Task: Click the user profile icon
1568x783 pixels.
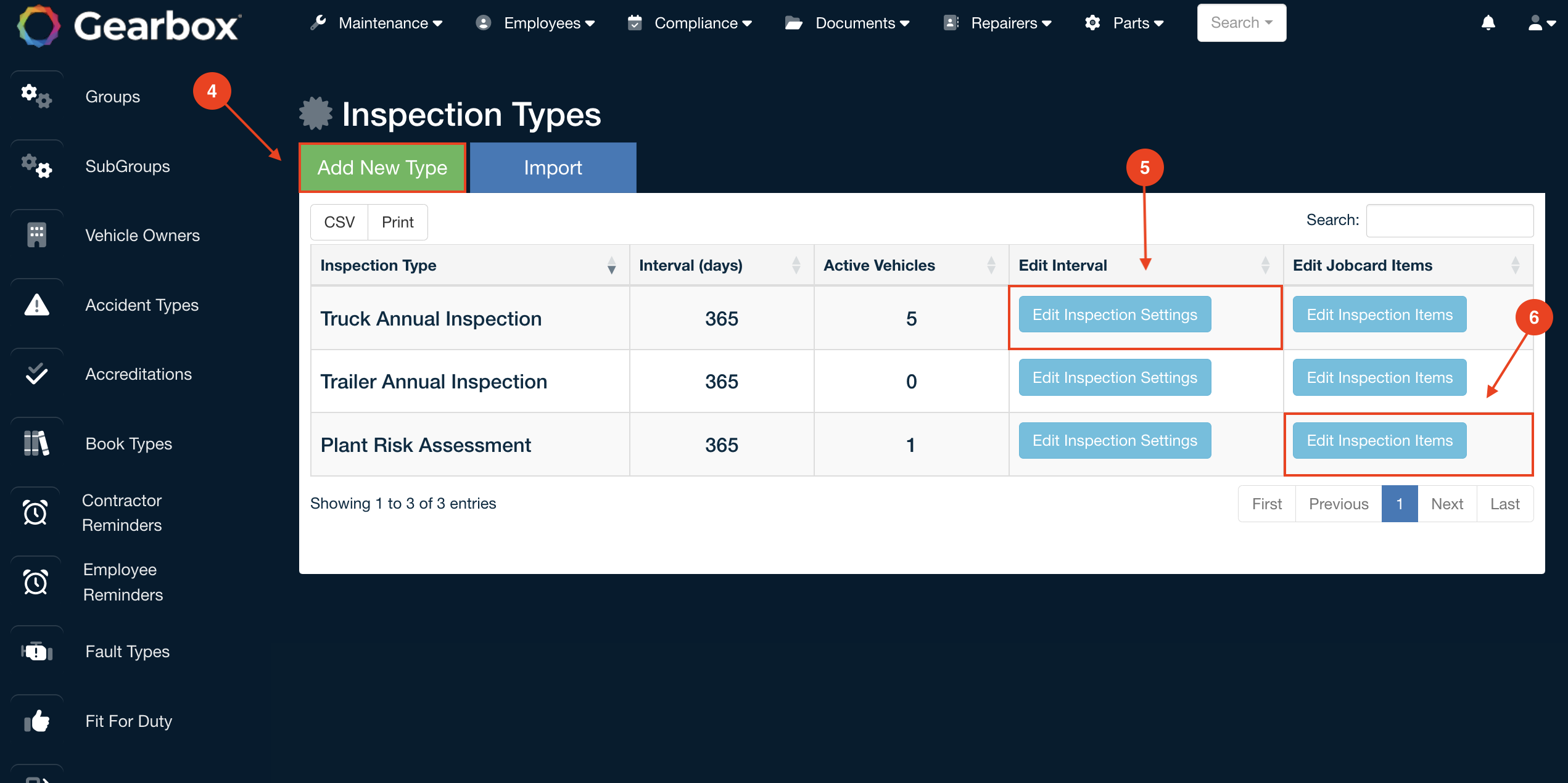Action: [x=1536, y=23]
